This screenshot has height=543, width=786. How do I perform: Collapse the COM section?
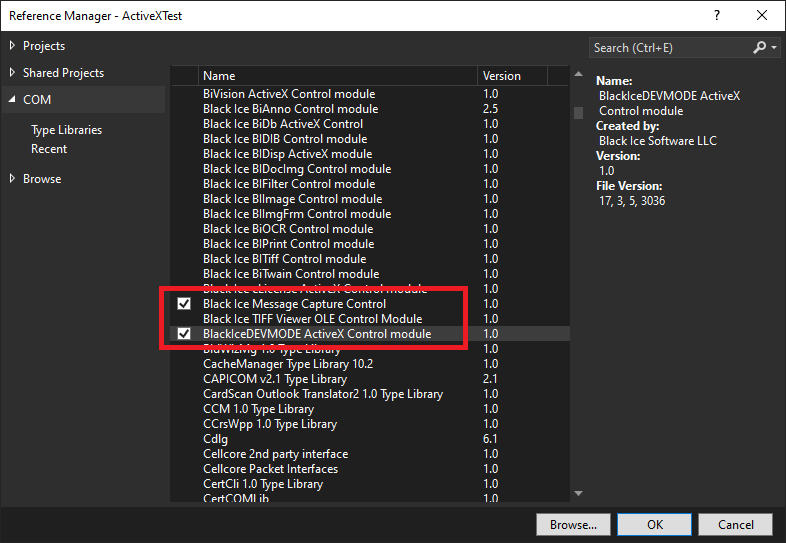click(12, 100)
